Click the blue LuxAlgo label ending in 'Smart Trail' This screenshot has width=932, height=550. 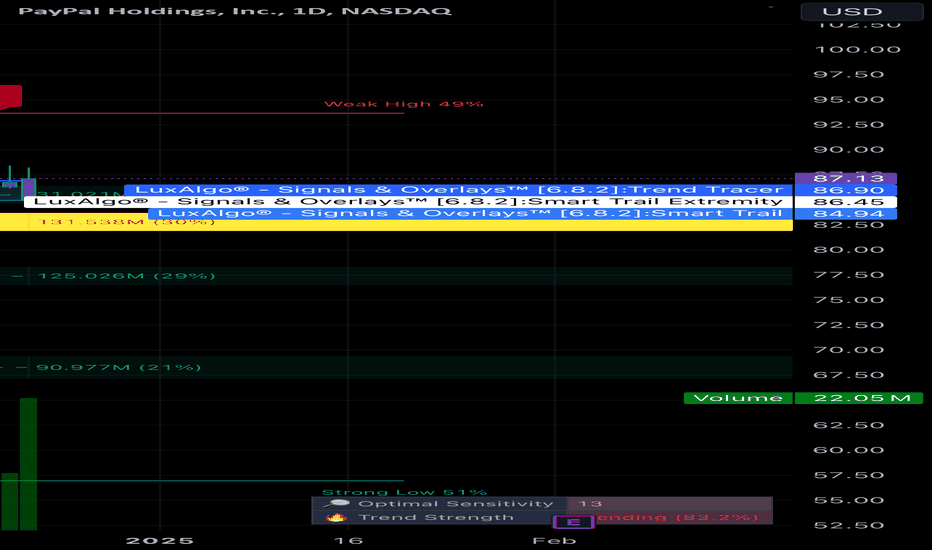click(470, 213)
